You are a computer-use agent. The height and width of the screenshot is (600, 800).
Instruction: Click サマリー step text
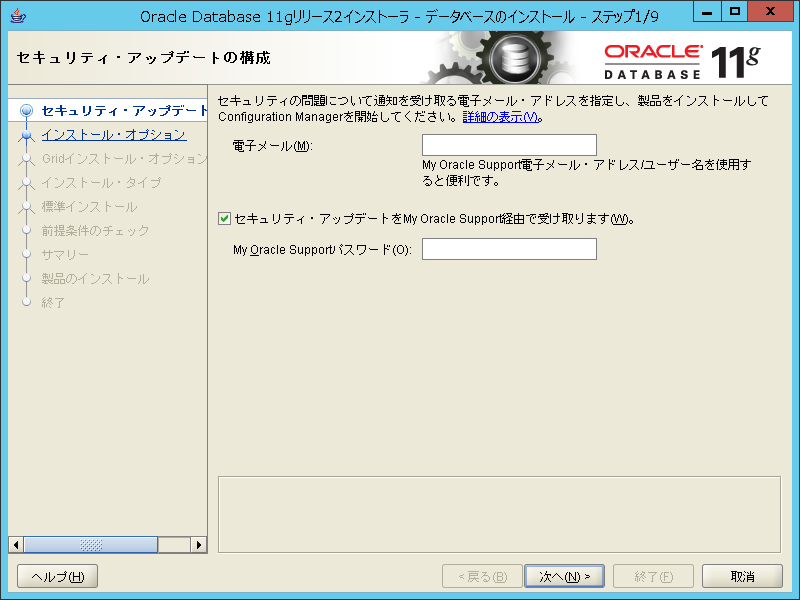click(x=65, y=255)
